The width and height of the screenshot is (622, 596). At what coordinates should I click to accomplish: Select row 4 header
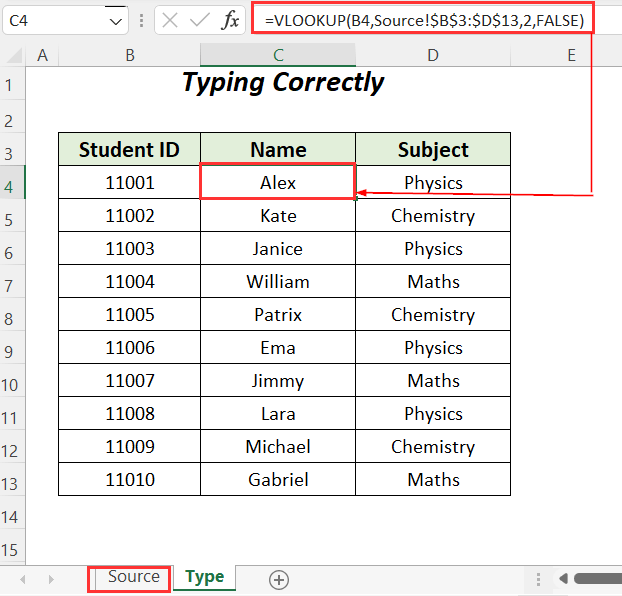click(13, 182)
